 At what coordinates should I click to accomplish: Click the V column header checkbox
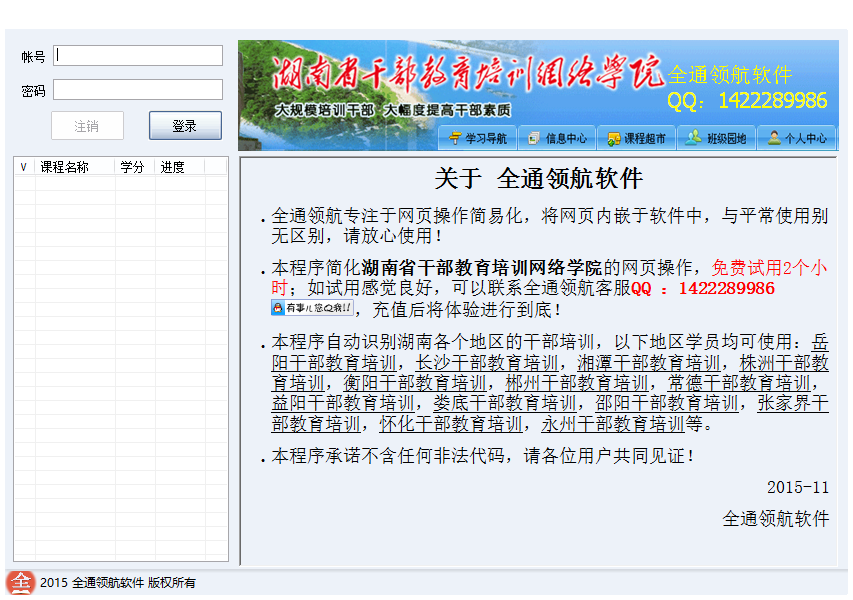(x=24, y=167)
